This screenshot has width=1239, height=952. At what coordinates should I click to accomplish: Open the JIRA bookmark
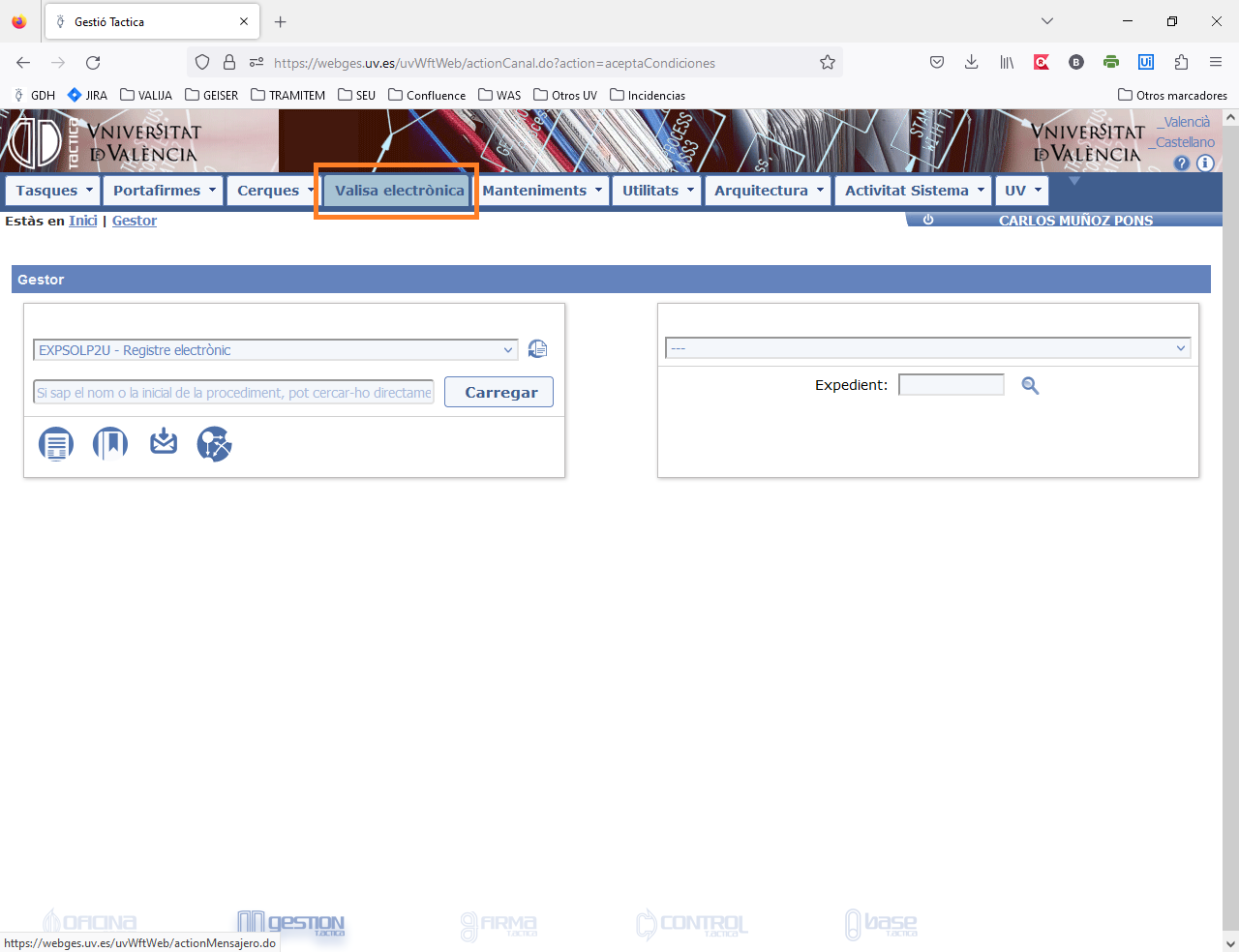[87, 95]
